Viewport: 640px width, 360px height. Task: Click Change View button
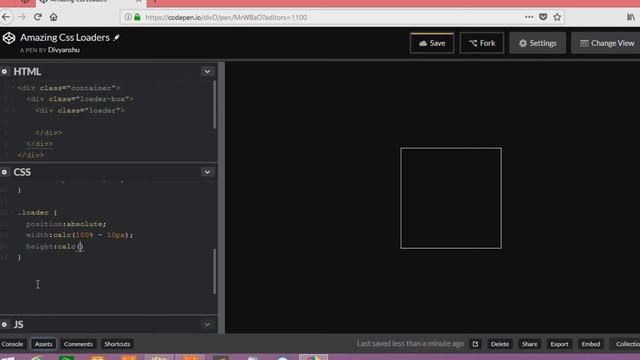(606, 43)
